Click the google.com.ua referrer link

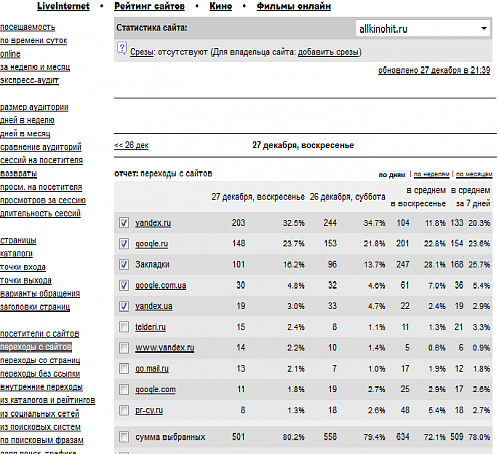[x=161, y=286]
